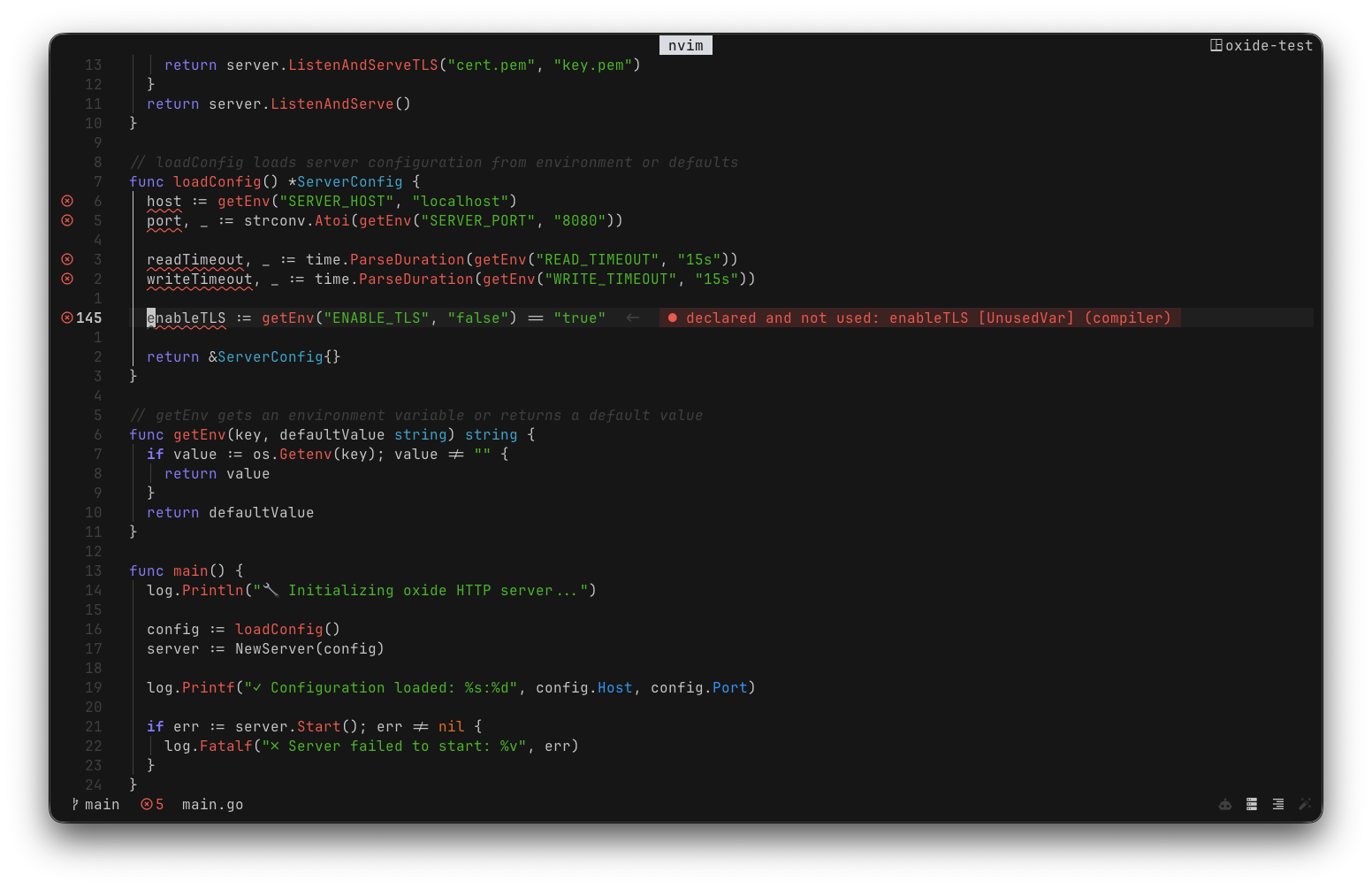The width and height of the screenshot is (1372, 888).
Task: Click the NewServer(config) call
Action: tap(310, 648)
